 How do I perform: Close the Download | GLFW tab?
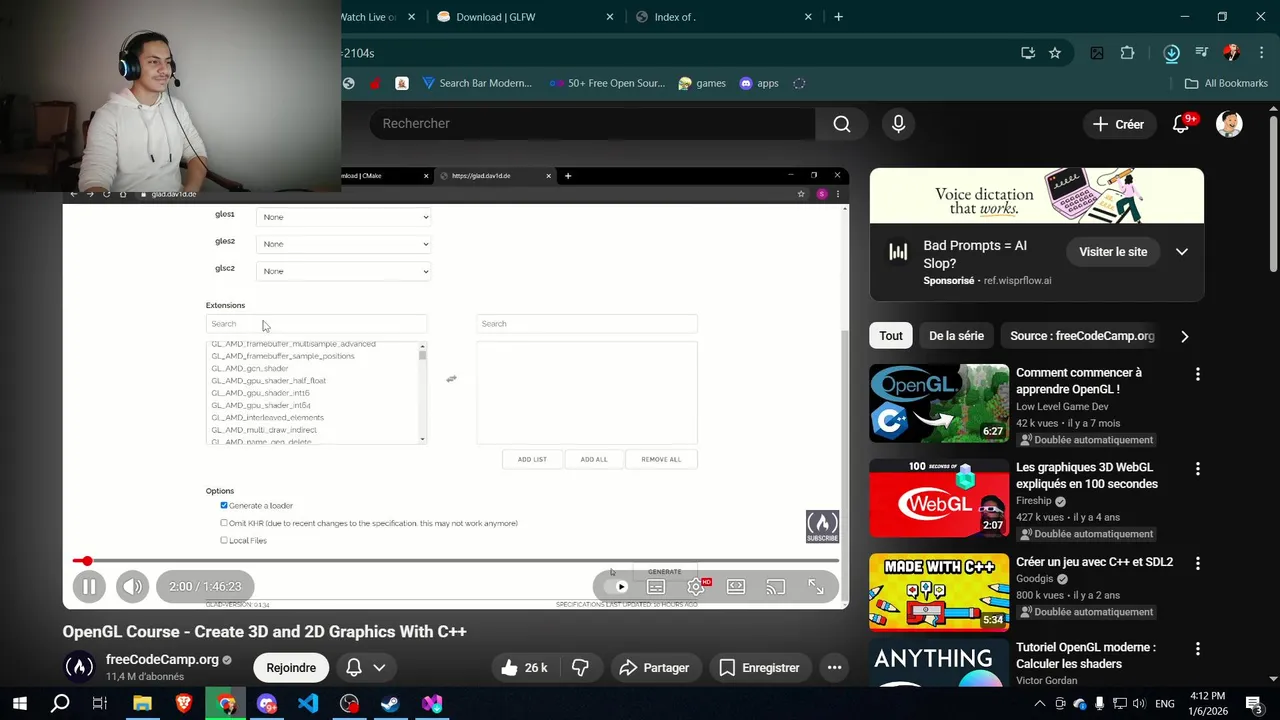coord(610,17)
